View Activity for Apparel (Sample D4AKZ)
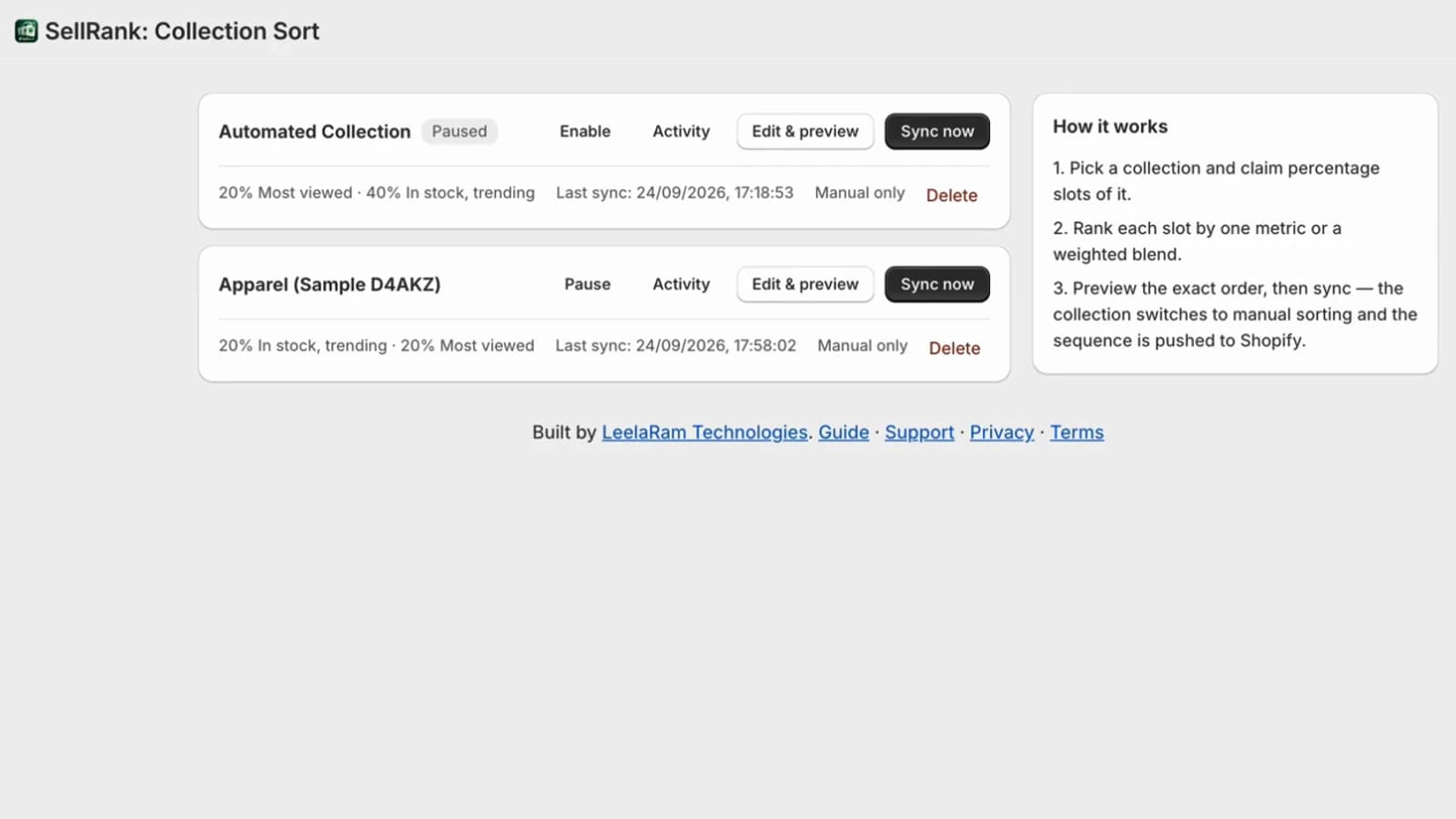 (x=681, y=284)
